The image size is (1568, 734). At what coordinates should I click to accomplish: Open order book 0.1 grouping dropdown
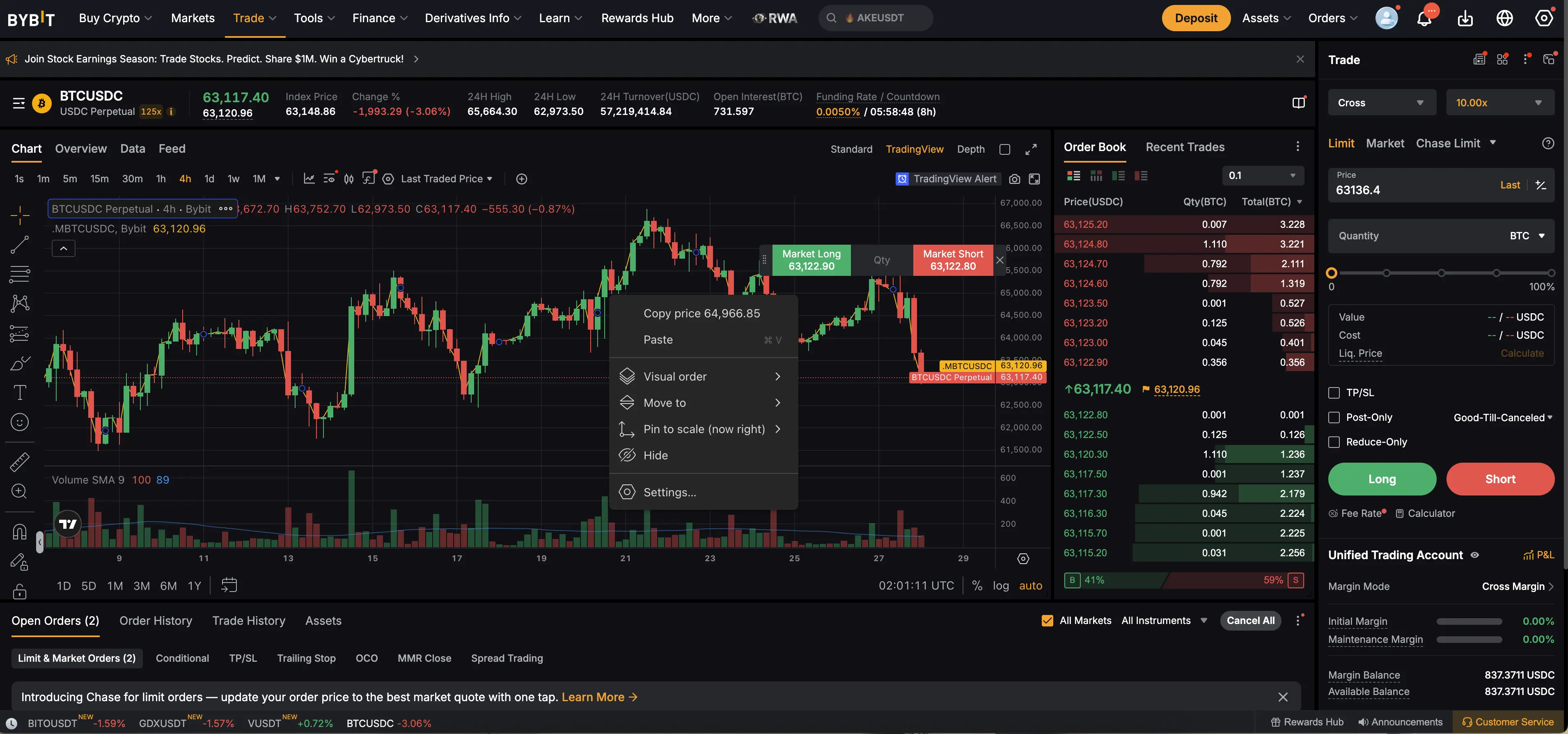pyautogui.click(x=1263, y=176)
